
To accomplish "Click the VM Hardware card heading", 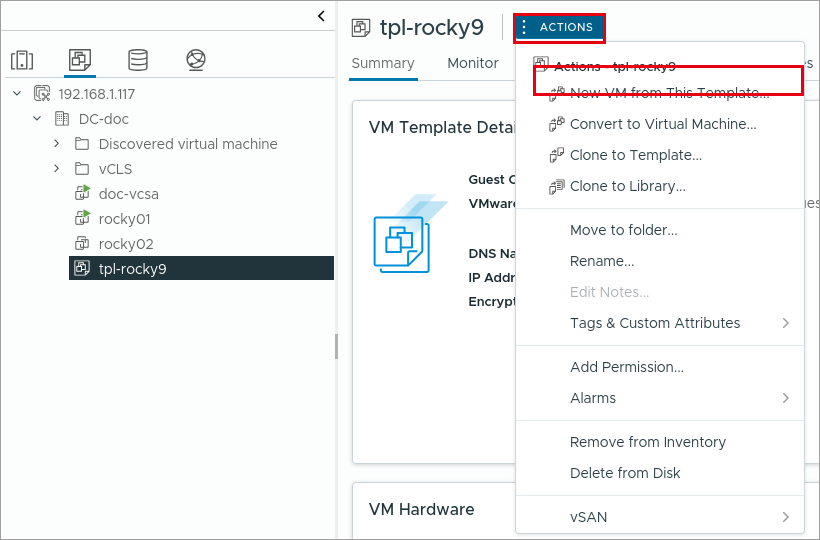I will tap(422, 509).
